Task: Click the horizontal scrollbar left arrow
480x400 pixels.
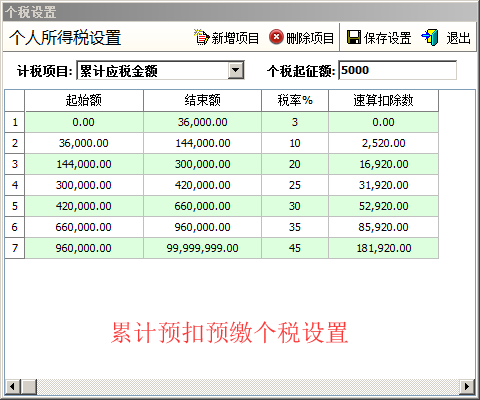Action: point(12,387)
